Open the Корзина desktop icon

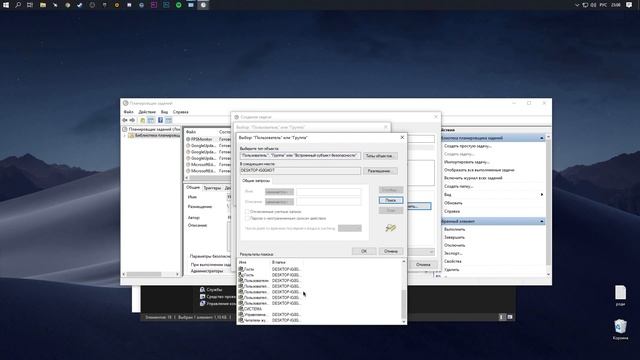(x=620, y=329)
